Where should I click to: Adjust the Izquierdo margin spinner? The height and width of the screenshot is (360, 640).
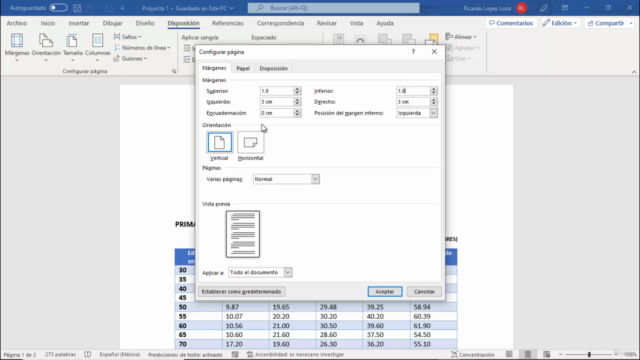[297, 102]
